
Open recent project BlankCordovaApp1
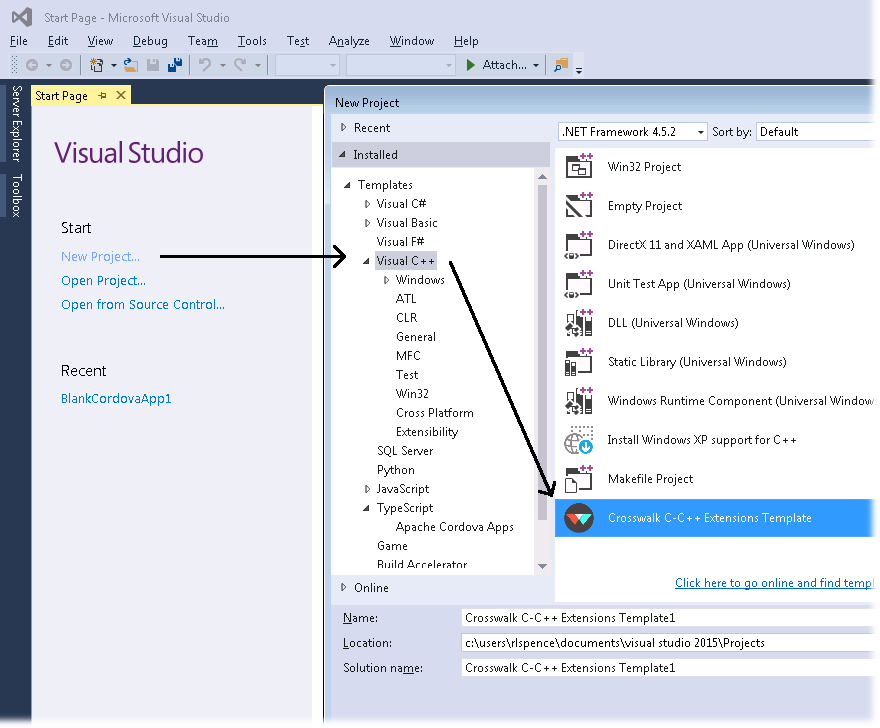click(x=116, y=399)
